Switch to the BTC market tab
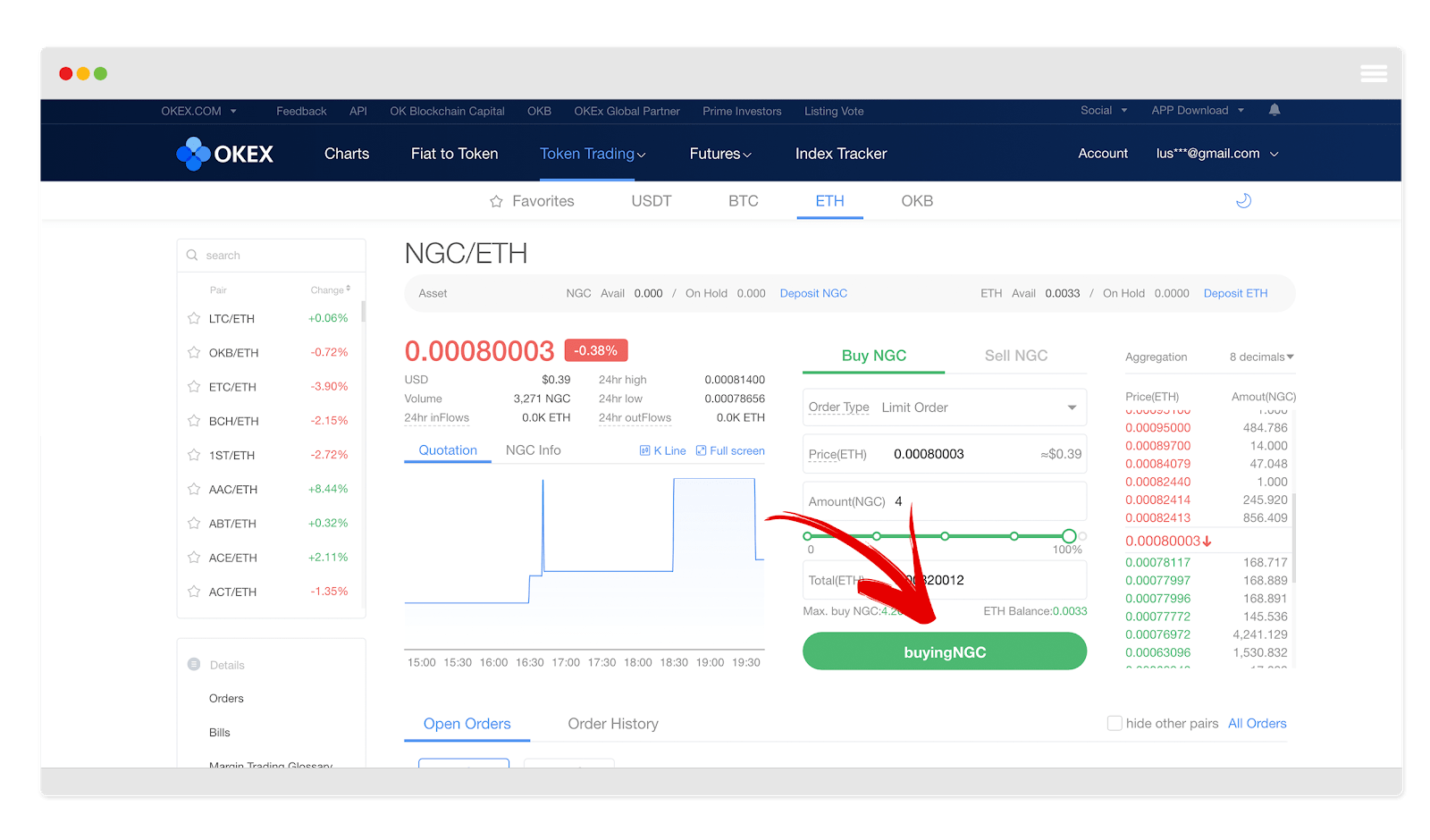Viewport: 1430px width, 840px height. [x=744, y=201]
